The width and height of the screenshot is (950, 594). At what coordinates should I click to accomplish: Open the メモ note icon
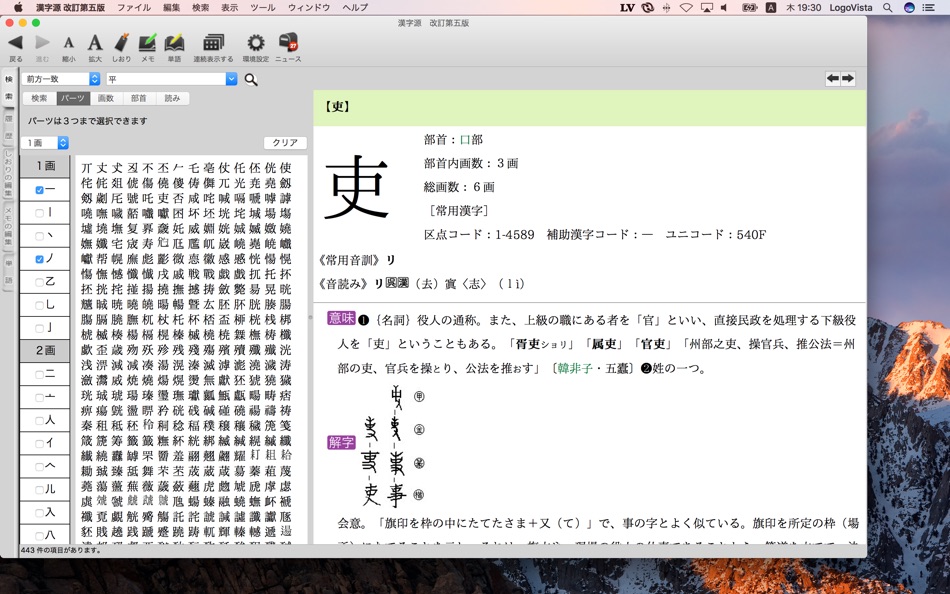click(147, 43)
